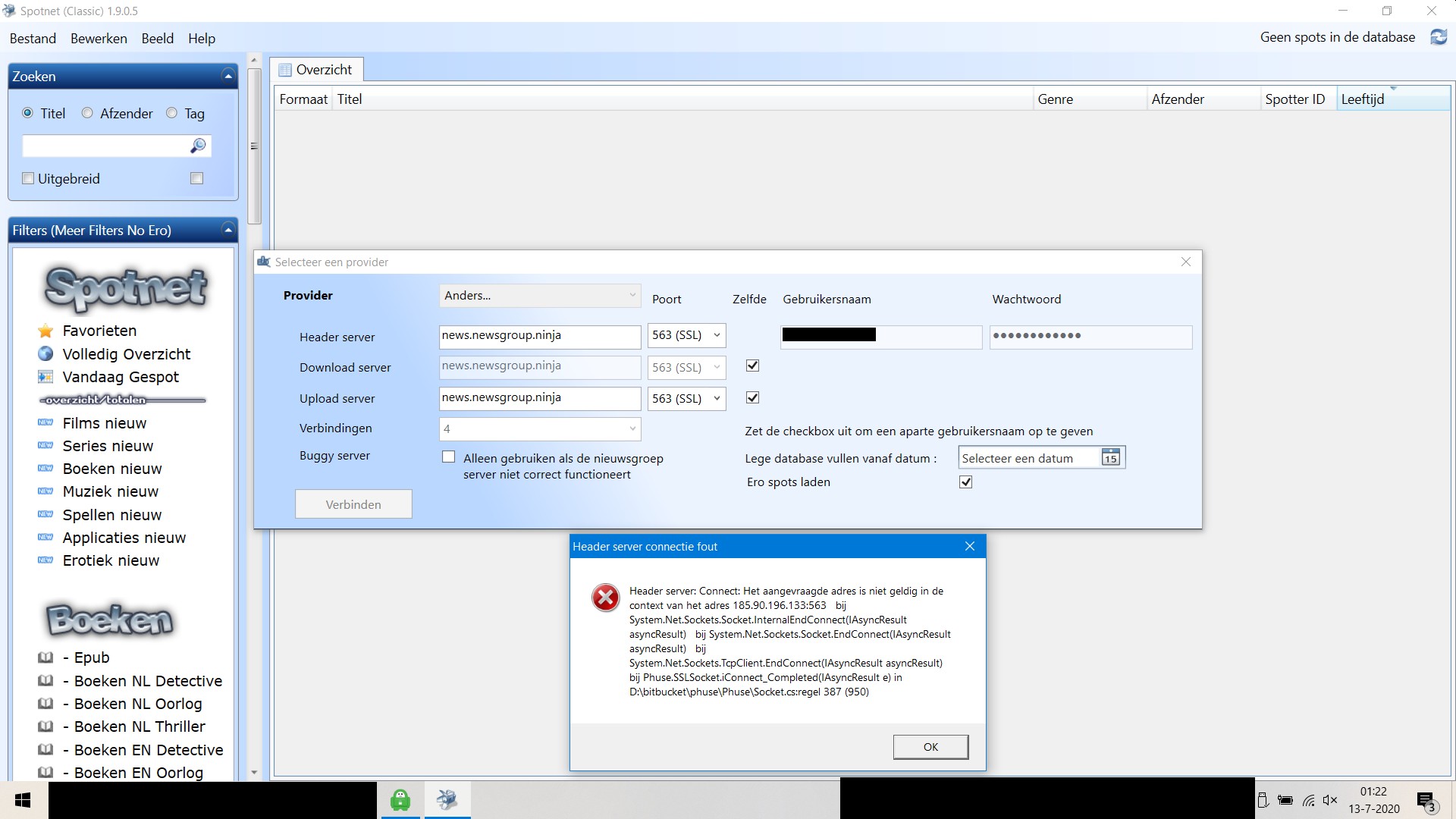The image size is (1456, 819).
Task: Click the red error icon in the dialog
Action: (x=605, y=598)
